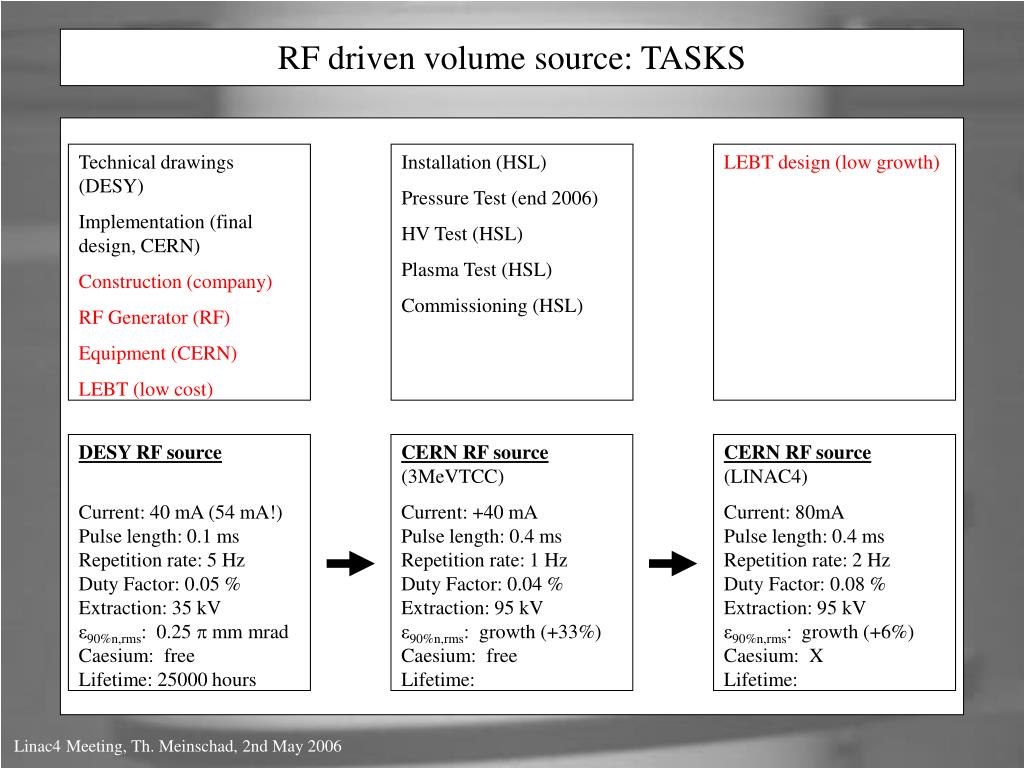Select 'HV Test (HSL)' entry

[462, 234]
